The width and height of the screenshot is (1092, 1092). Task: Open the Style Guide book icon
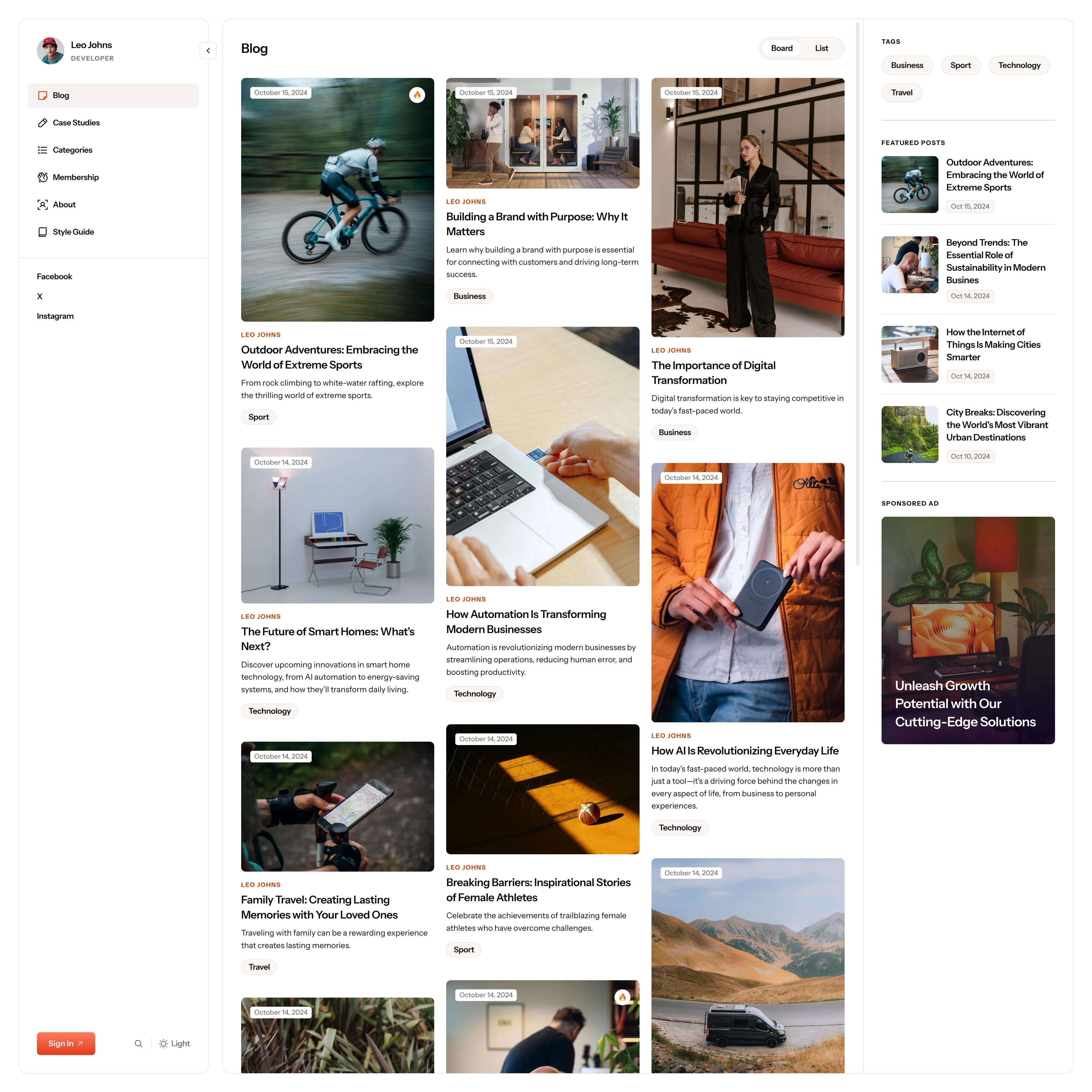tap(42, 232)
